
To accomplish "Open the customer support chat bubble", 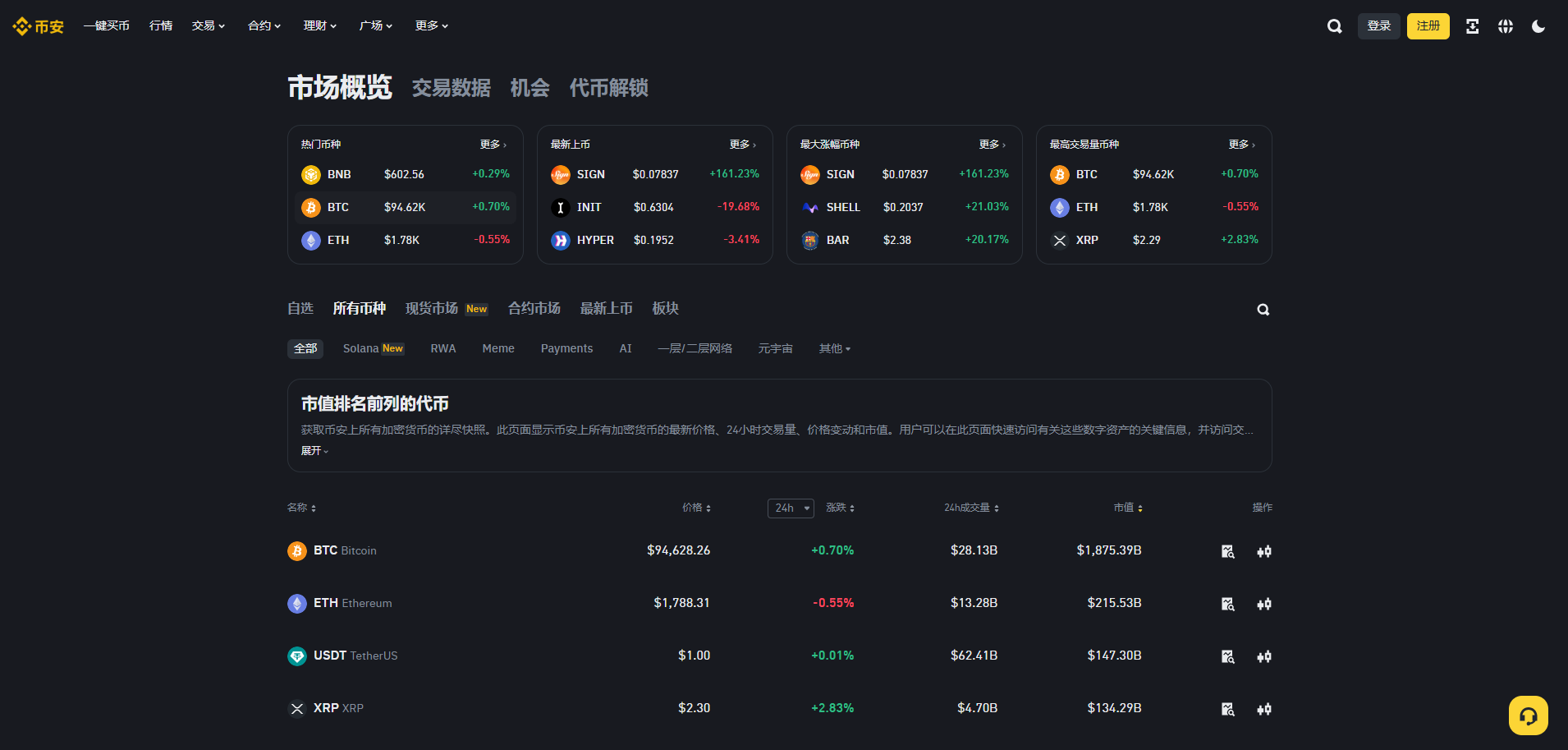I will 1528,715.
